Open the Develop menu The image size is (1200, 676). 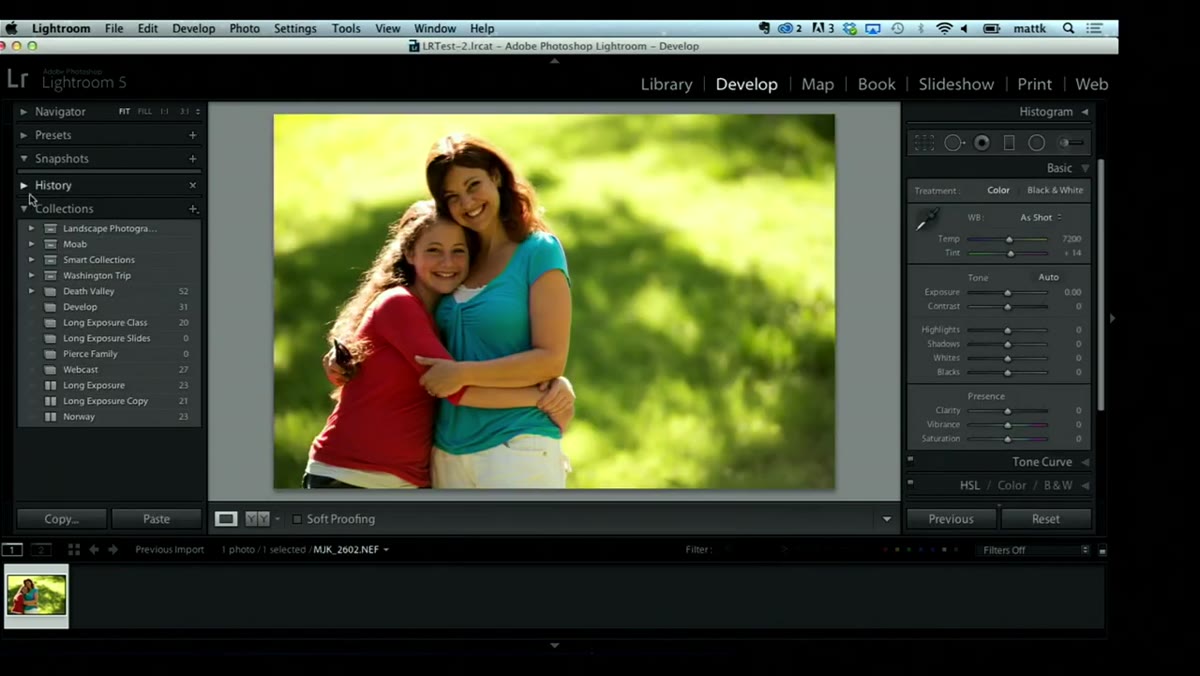pyautogui.click(x=193, y=28)
